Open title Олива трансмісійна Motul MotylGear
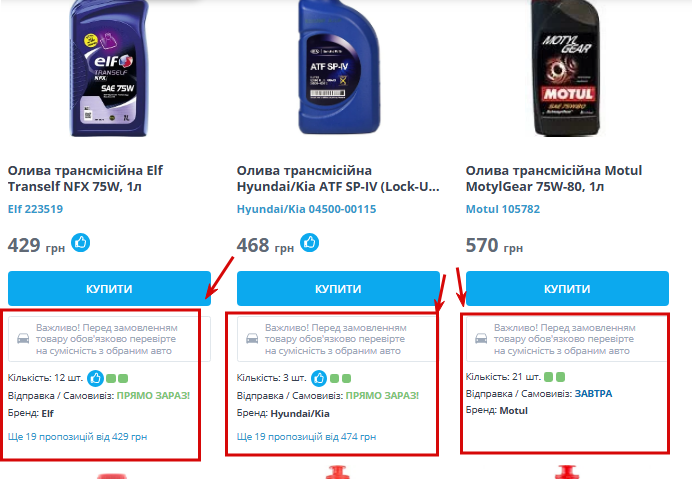 tap(553, 178)
